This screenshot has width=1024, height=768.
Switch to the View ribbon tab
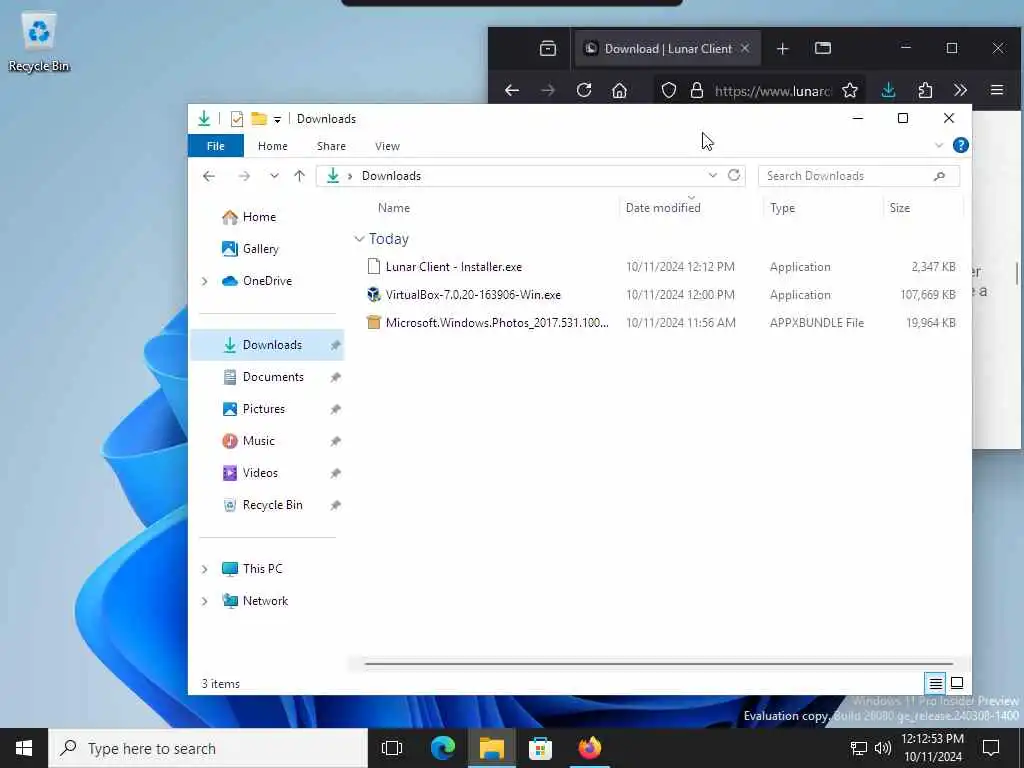tap(387, 146)
